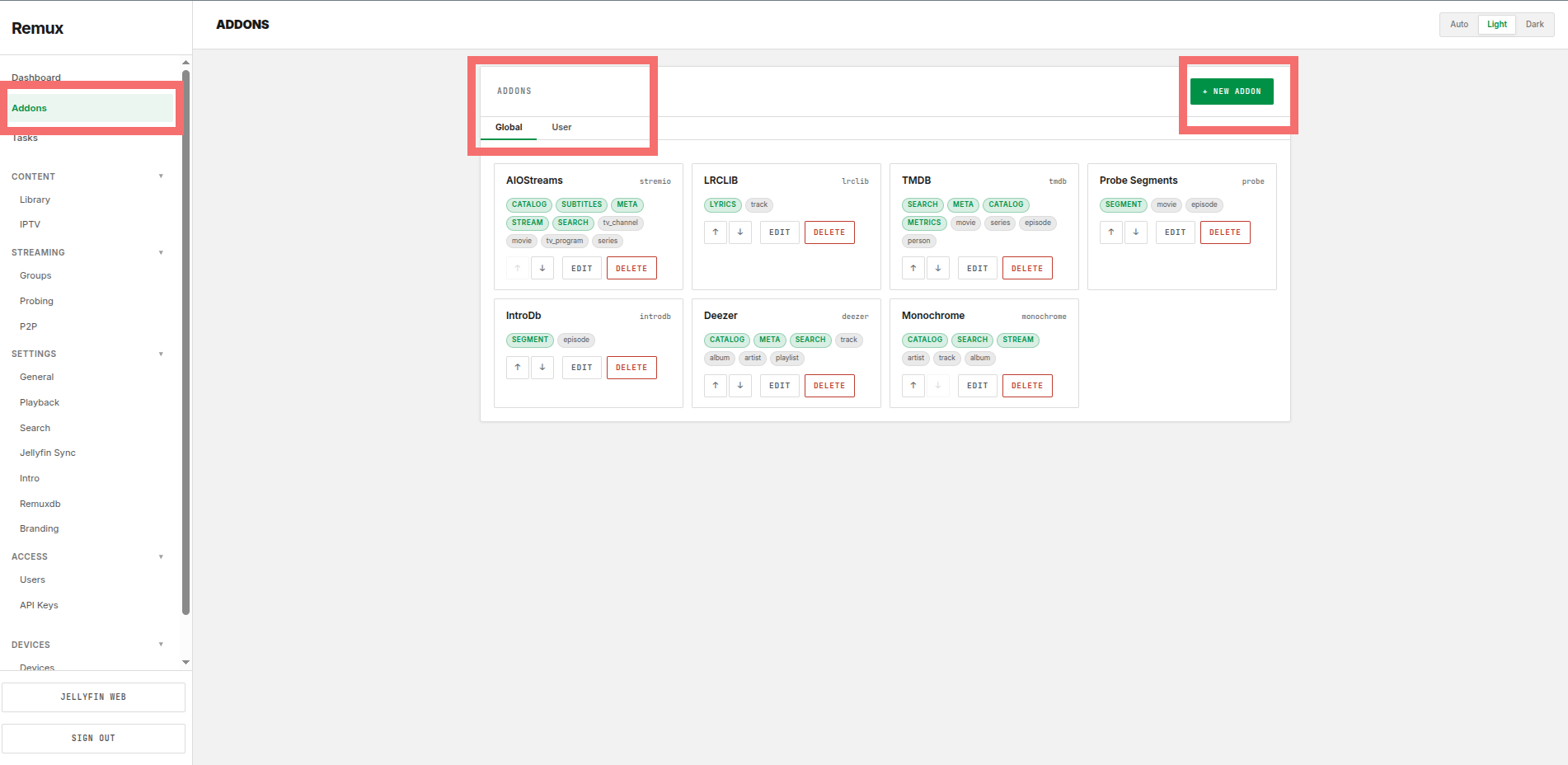Open Playback settings in sidebar

(40, 402)
